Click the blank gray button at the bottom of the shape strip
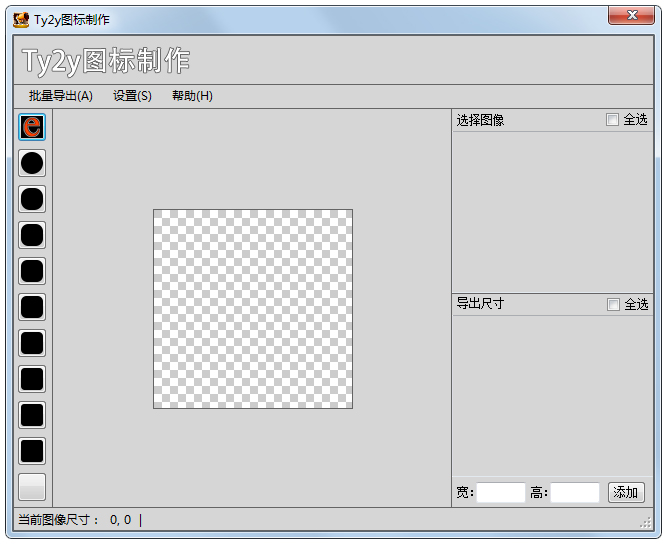Image resolution: width=668 pixels, height=546 pixels. pos(32,487)
